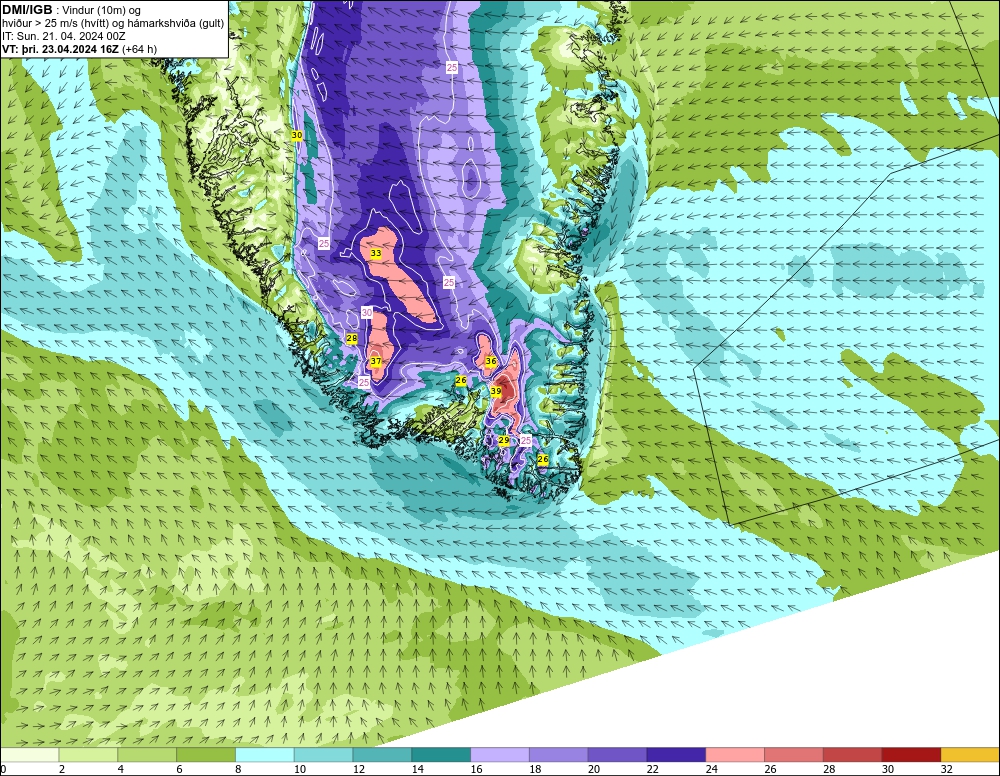The height and width of the screenshot is (776, 1000).
Task: Click the yellow '37' max gust label
Action: point(376,362)
